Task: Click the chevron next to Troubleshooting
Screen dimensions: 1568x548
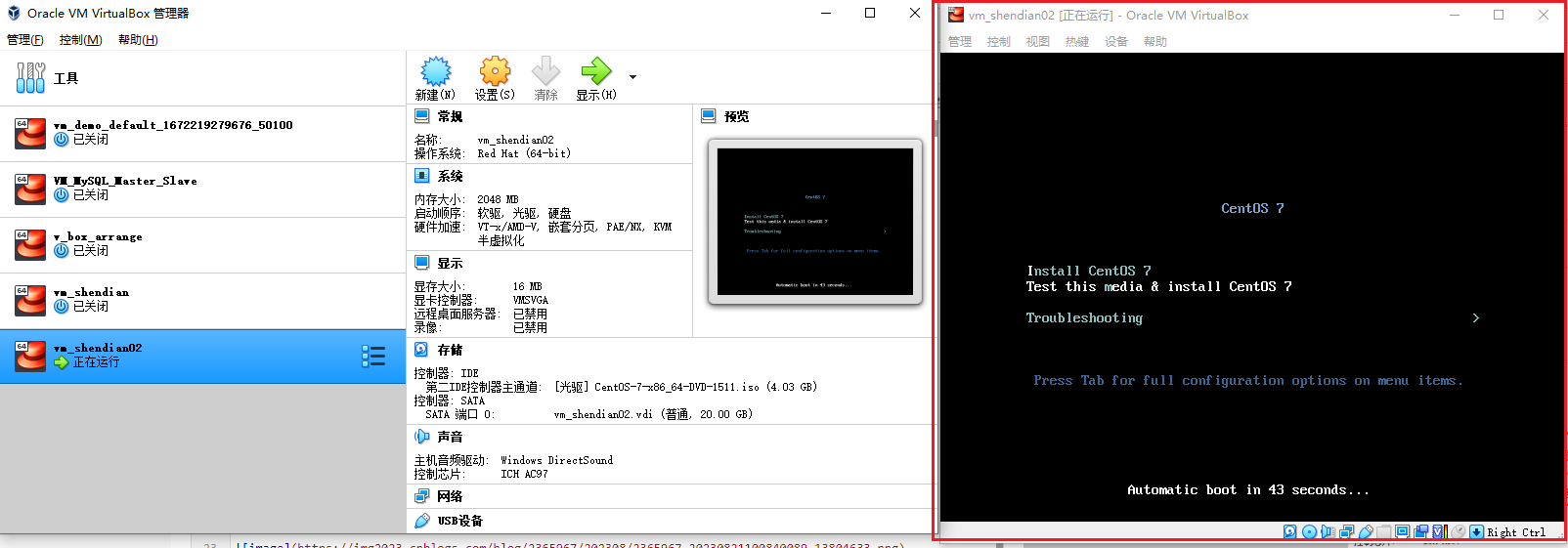Action: pos(1475,317)
